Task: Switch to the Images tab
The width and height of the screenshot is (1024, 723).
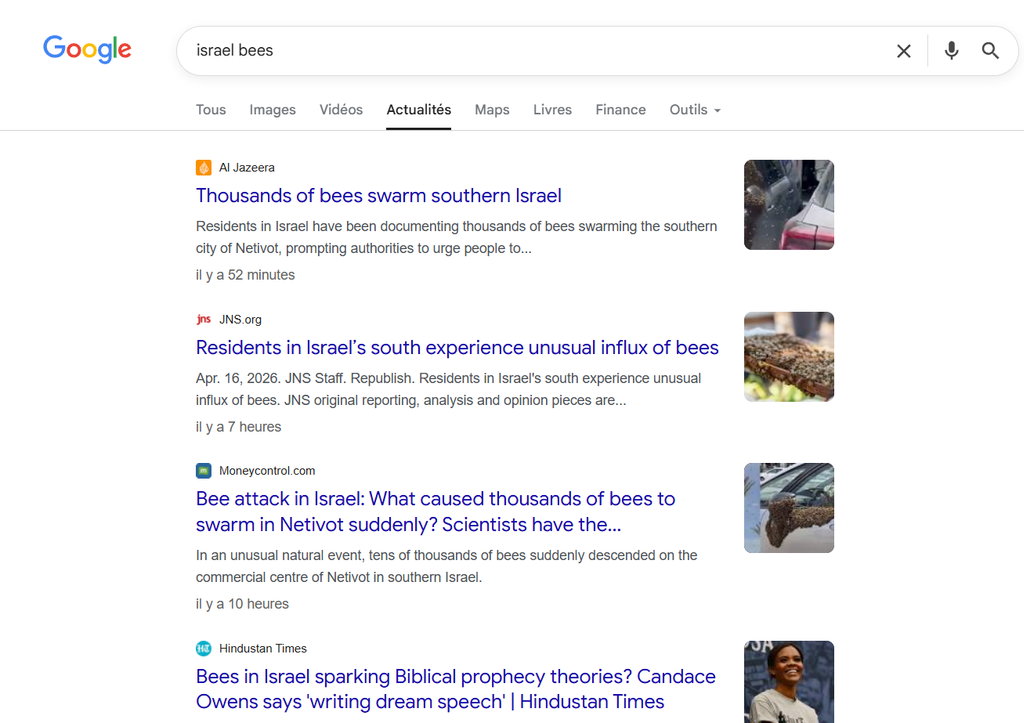Action: tap(272, 110)
